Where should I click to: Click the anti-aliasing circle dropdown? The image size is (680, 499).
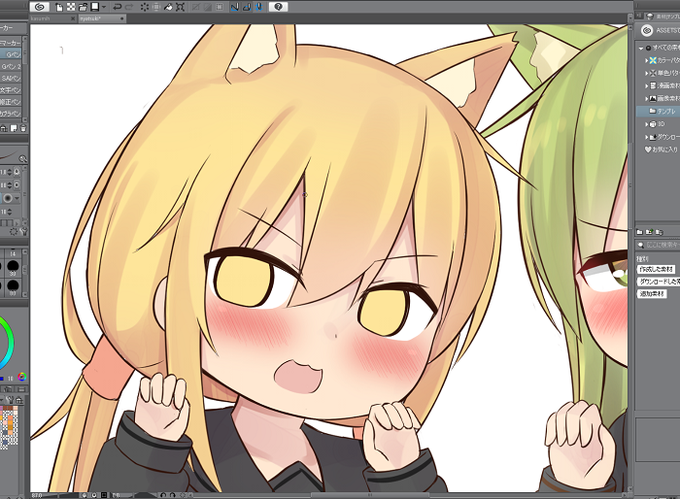click(10, 199)
